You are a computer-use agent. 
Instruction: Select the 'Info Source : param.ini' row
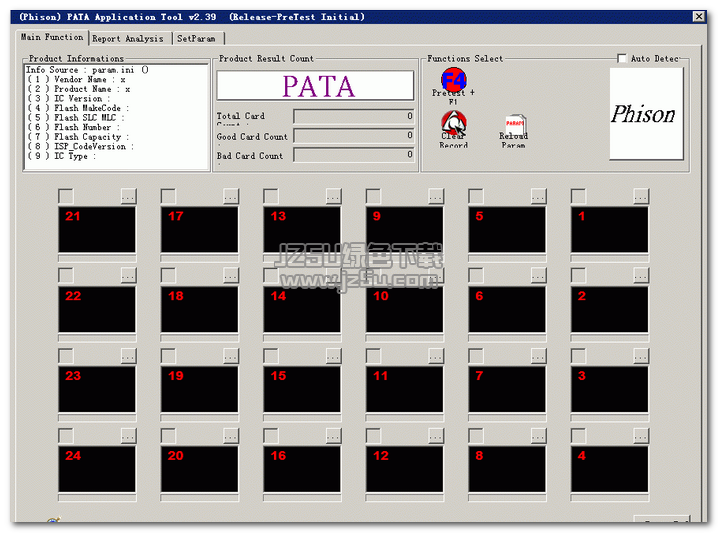(x=87, y=70)
